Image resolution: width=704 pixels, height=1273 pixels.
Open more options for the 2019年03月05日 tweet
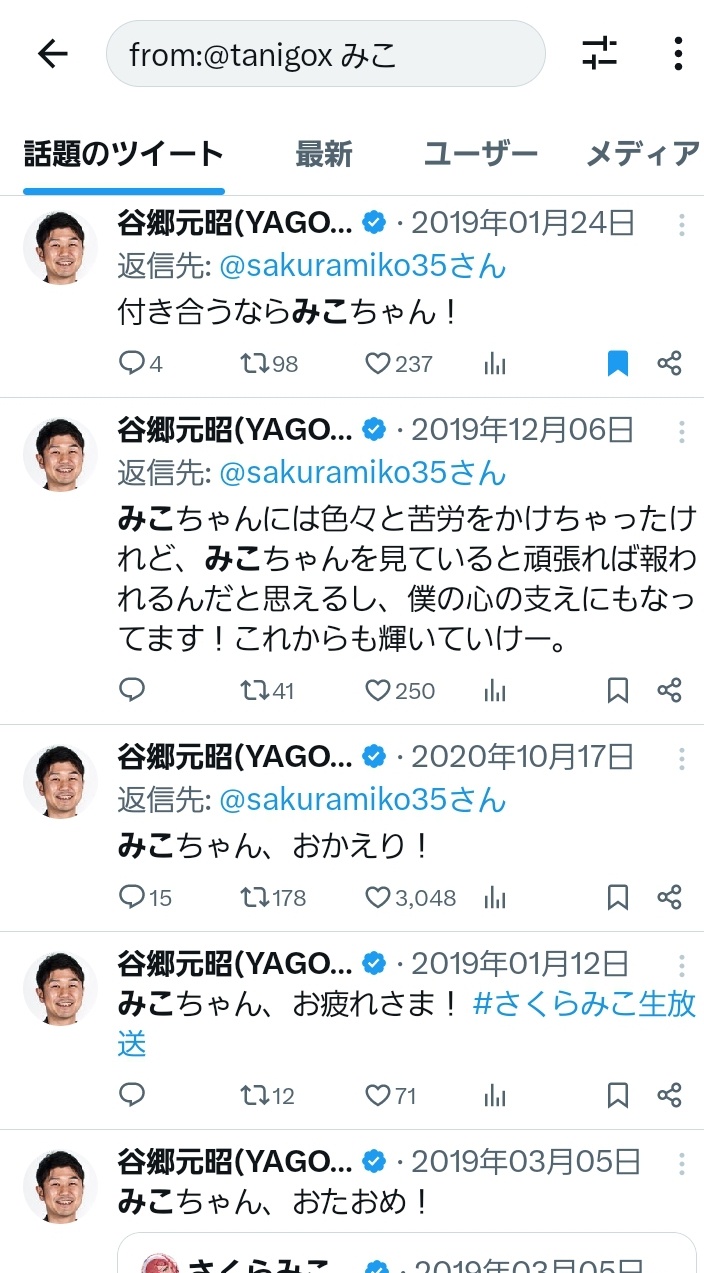pyautogui.click(x=681, y=1163)
